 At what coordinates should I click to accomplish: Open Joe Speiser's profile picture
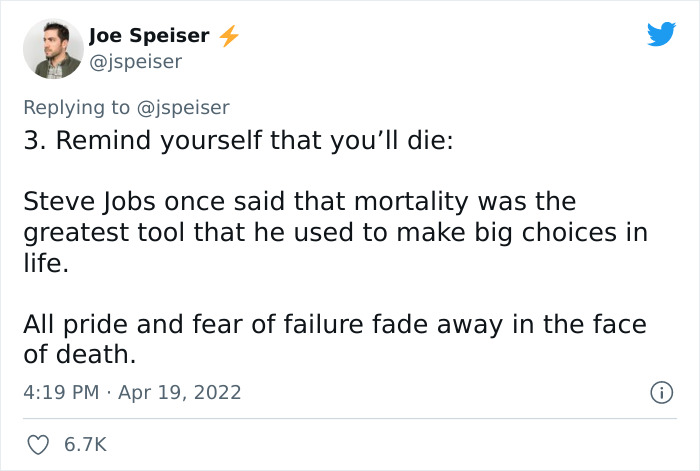[52, 50]
